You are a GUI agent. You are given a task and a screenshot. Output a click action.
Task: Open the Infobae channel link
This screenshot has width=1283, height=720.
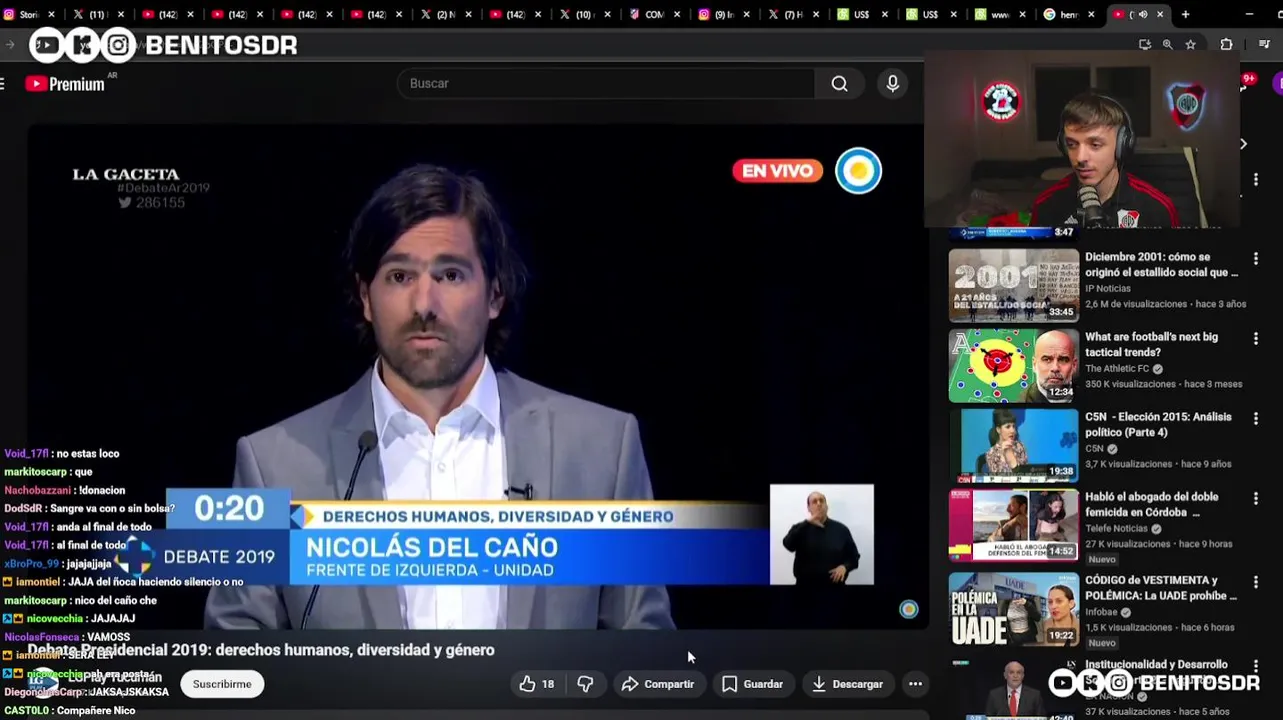[x=1102, y=612]
